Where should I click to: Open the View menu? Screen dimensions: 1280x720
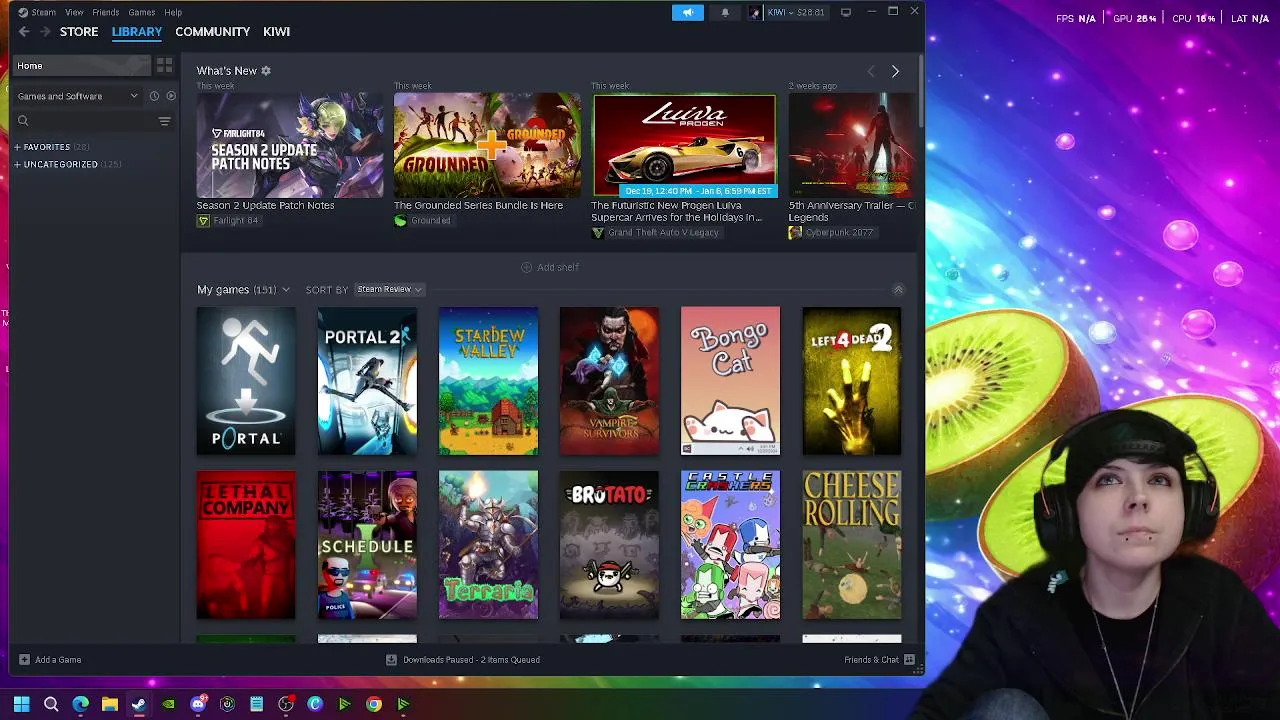[74, 12]
